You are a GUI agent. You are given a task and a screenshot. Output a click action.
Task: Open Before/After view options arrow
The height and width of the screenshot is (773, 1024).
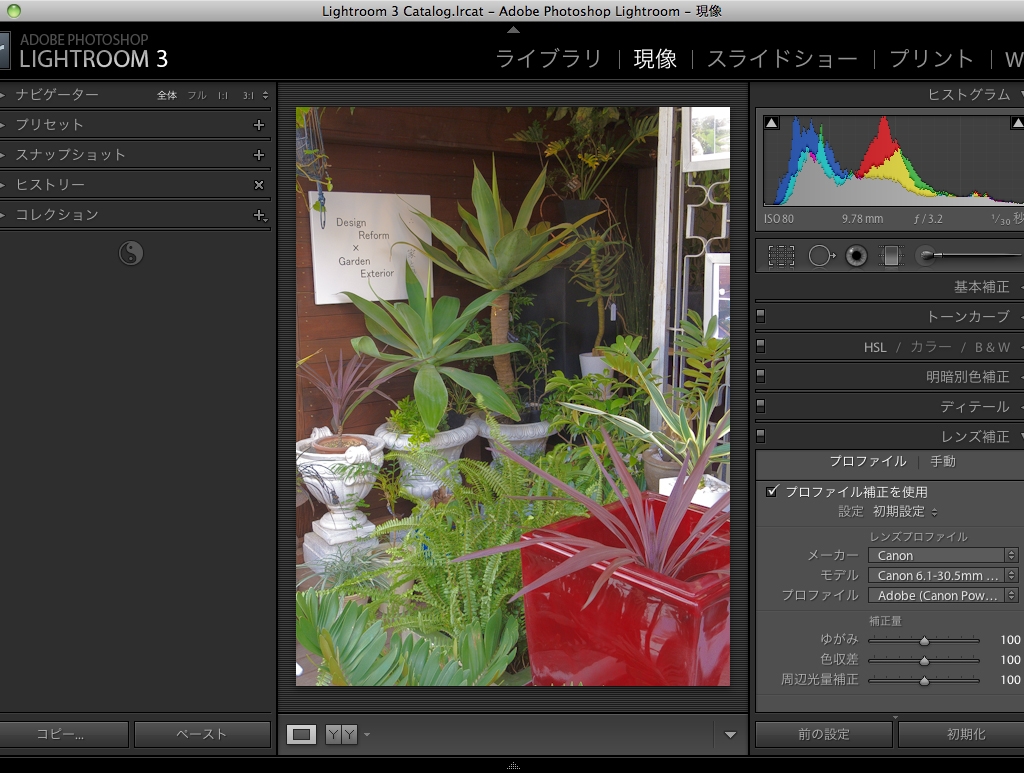click(x=367, y=734)
